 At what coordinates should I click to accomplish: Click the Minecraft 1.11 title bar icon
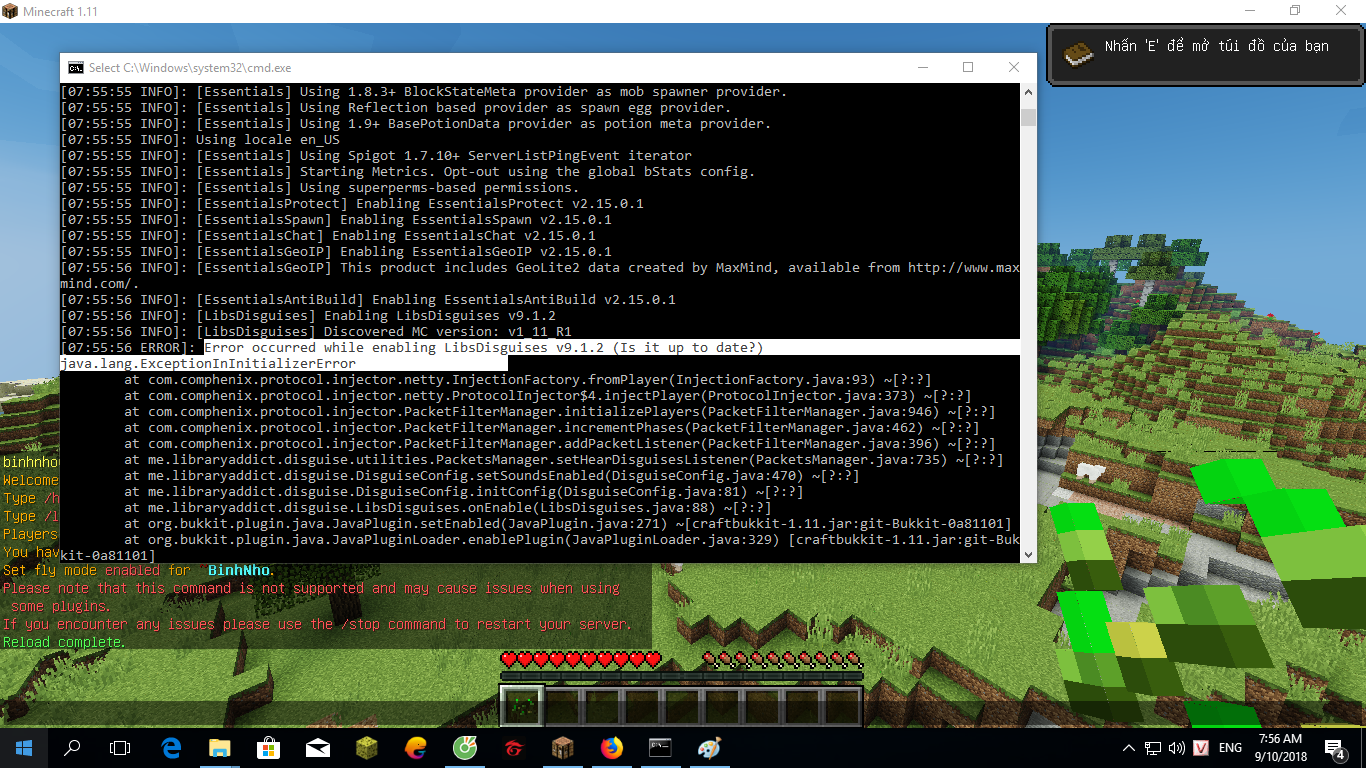click(12, 11)
